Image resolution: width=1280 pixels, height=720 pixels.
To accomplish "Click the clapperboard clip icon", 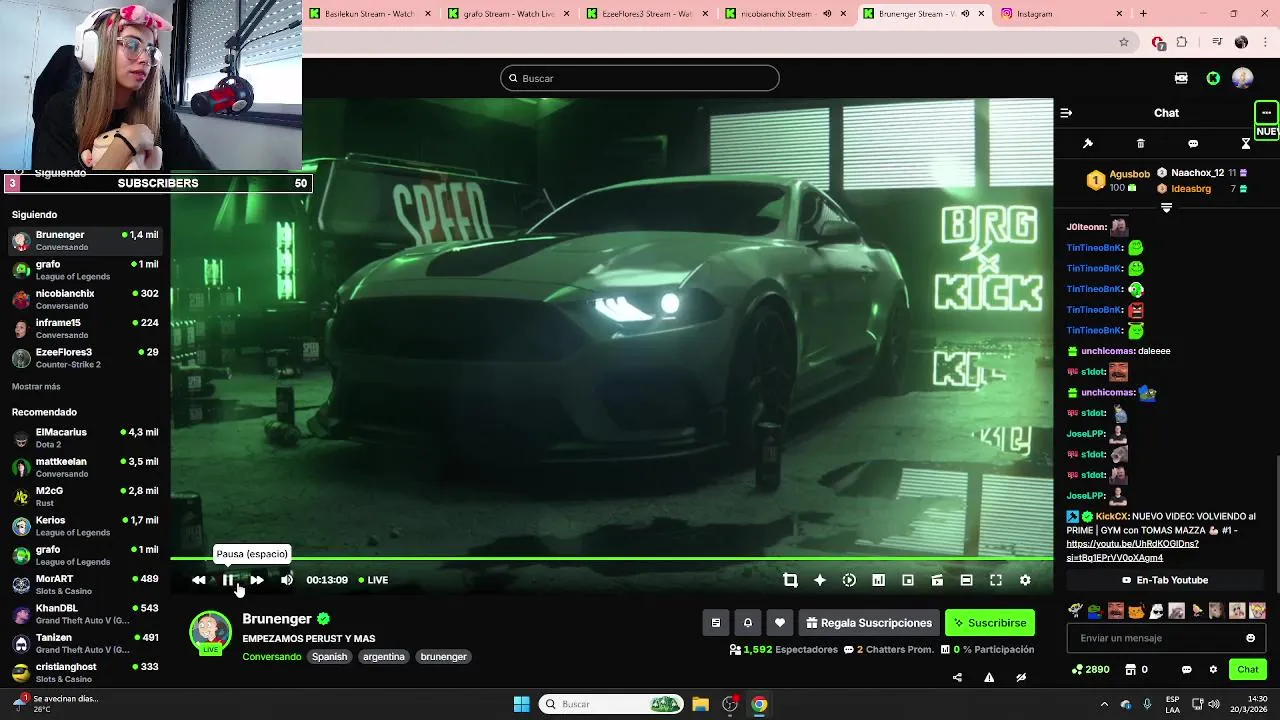I will tap(937, 580).
